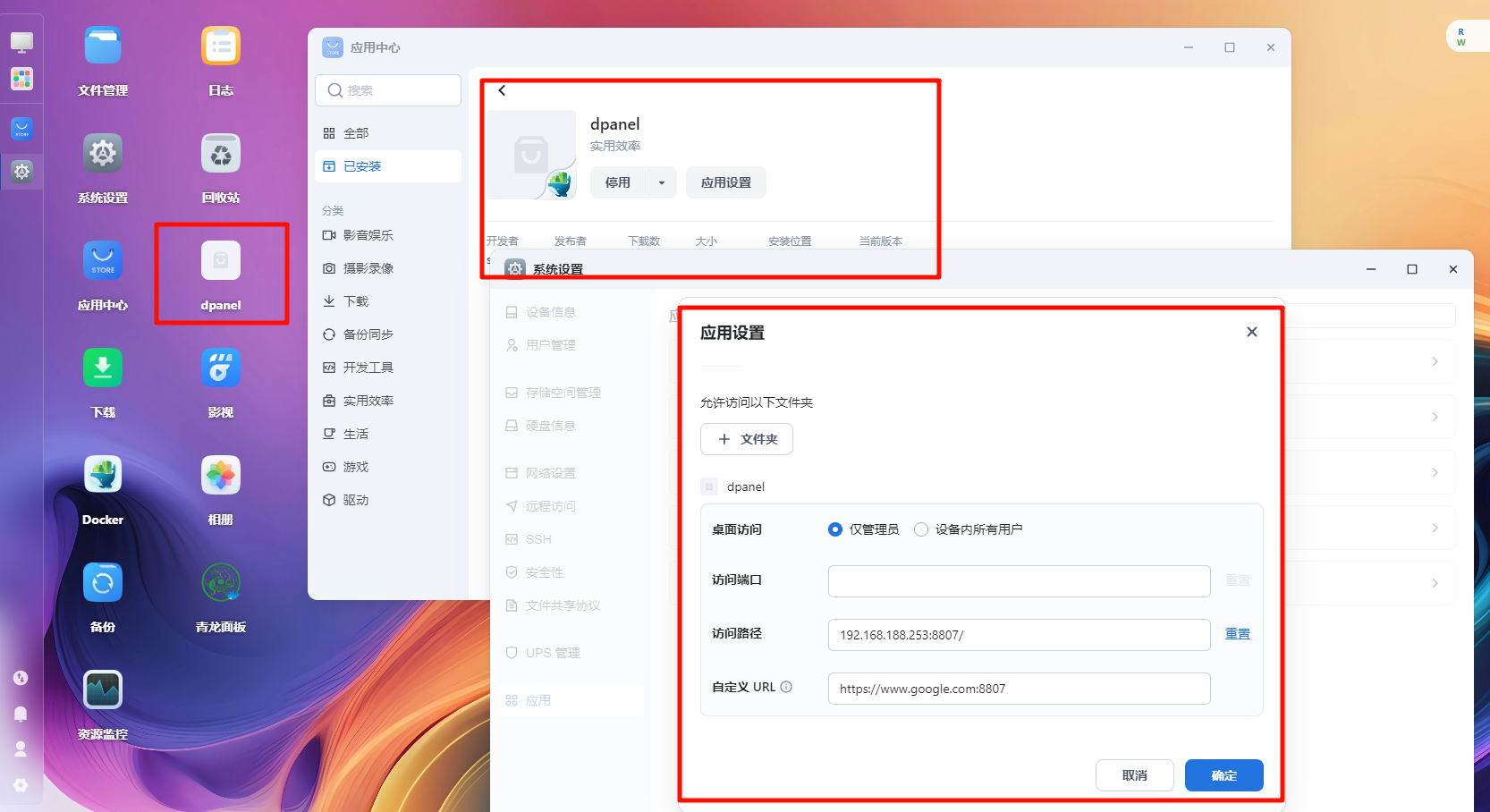
Task: Launch the 青龙面板 desktop app
Action: pyautogui.click(x=221, y=583)
